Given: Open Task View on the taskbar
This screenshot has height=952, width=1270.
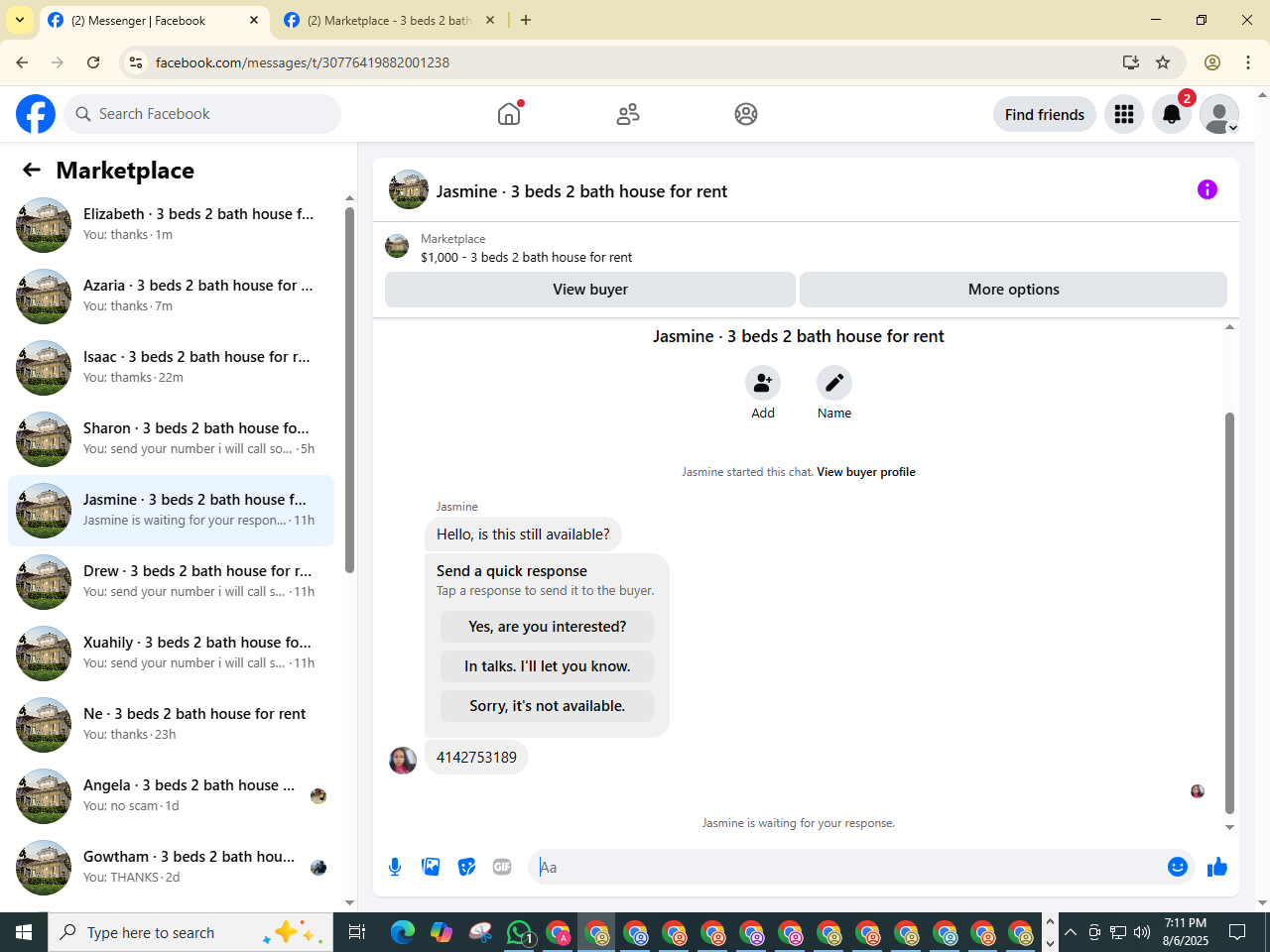Looking at the screenshot, I should [357, 932].
